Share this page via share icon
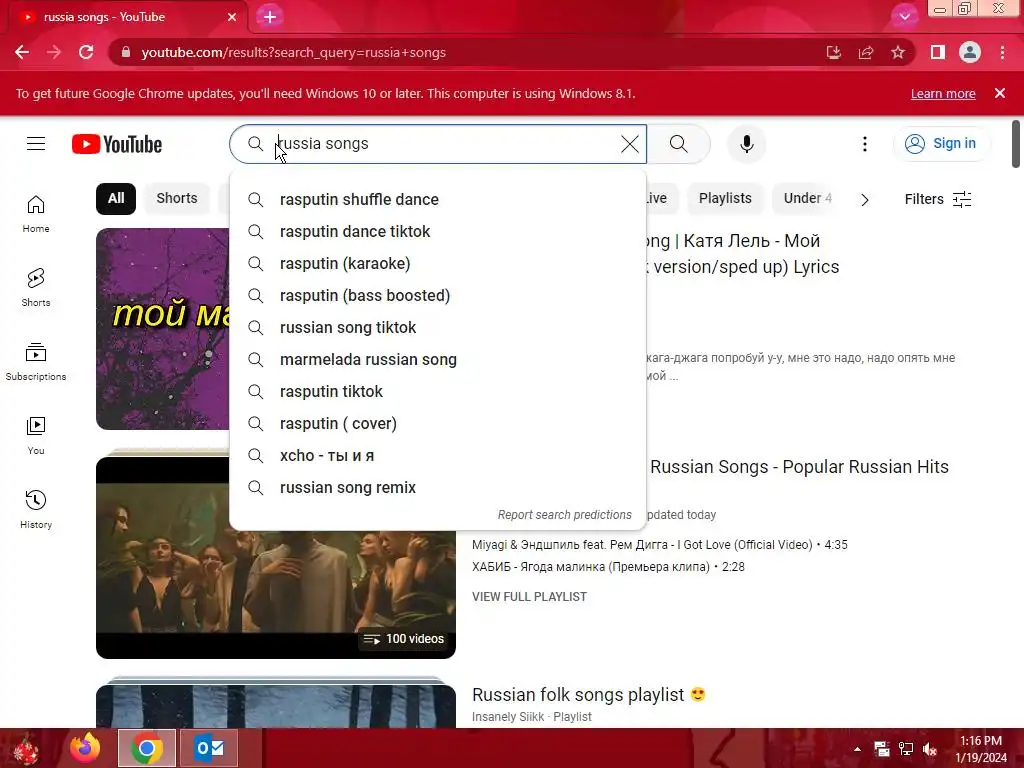Screen dimensions: 1024x768 (x=866, y=52)
